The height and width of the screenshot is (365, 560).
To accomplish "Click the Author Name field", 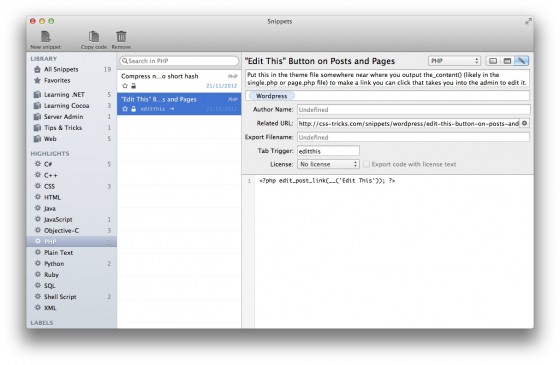I will 414,110.
